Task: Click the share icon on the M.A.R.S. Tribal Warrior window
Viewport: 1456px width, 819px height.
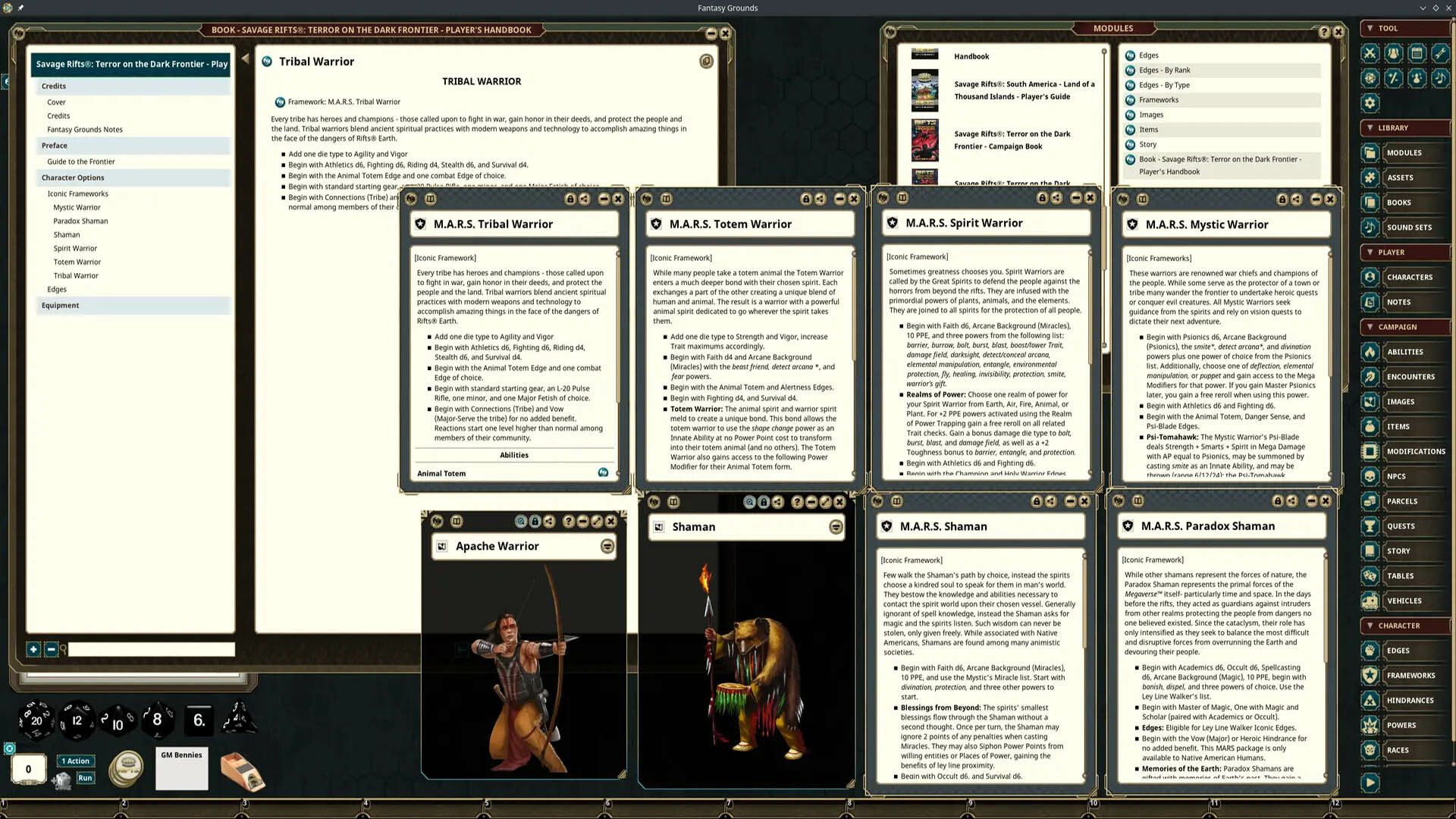Action: point(585,199)
